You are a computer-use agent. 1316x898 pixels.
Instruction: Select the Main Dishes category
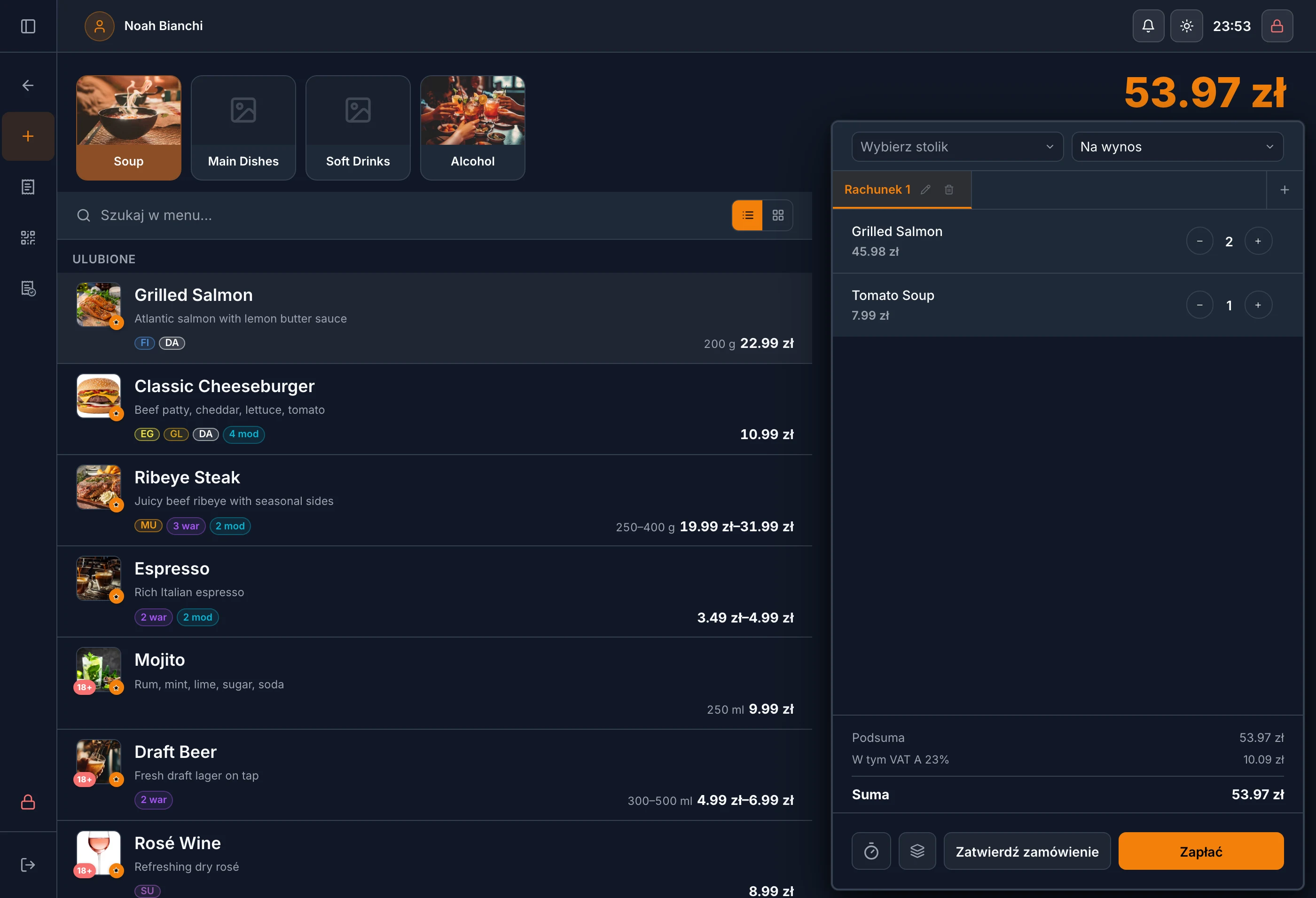[243, 128]
